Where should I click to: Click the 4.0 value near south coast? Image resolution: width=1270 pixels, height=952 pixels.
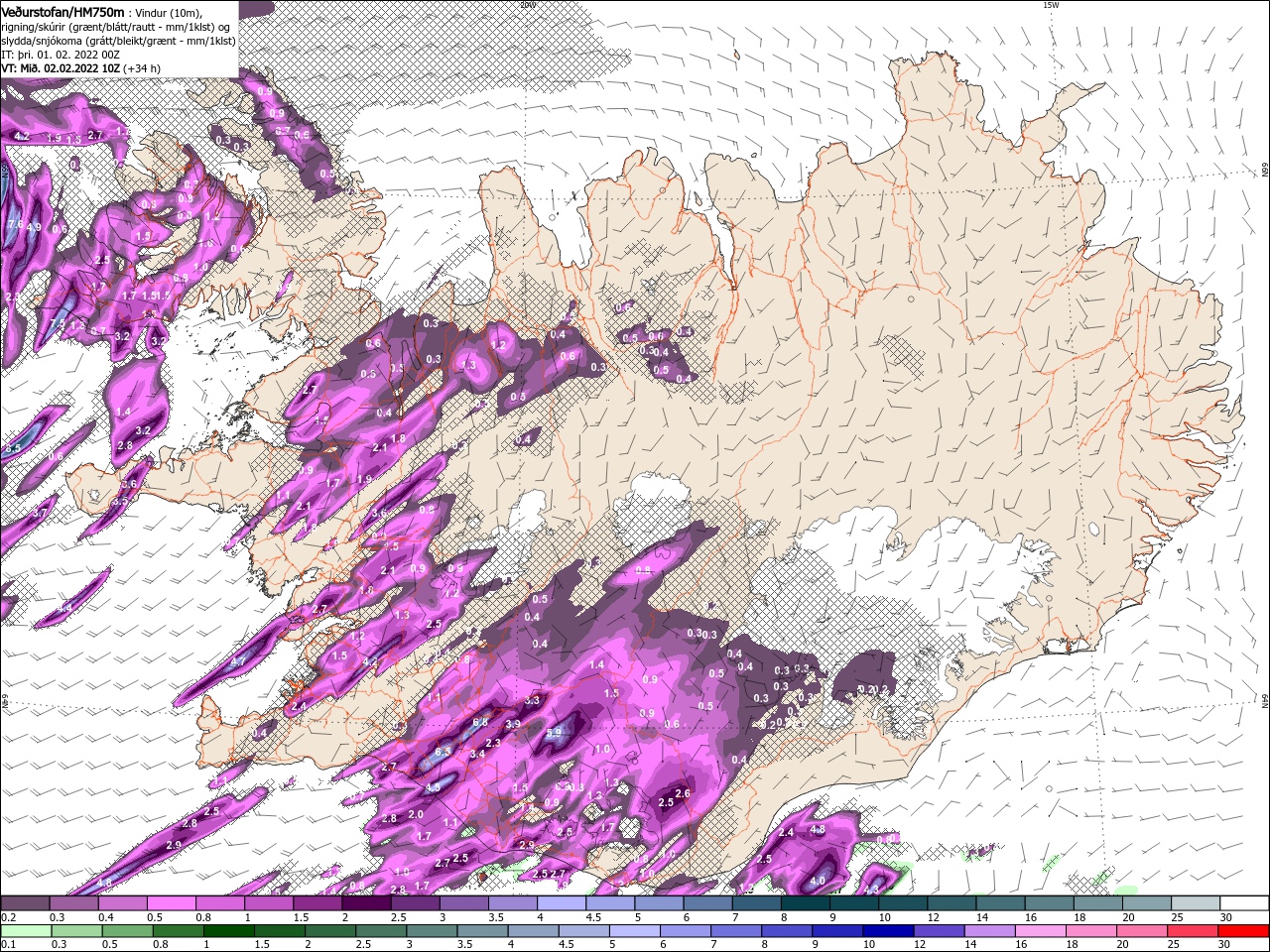coord(819,881)
